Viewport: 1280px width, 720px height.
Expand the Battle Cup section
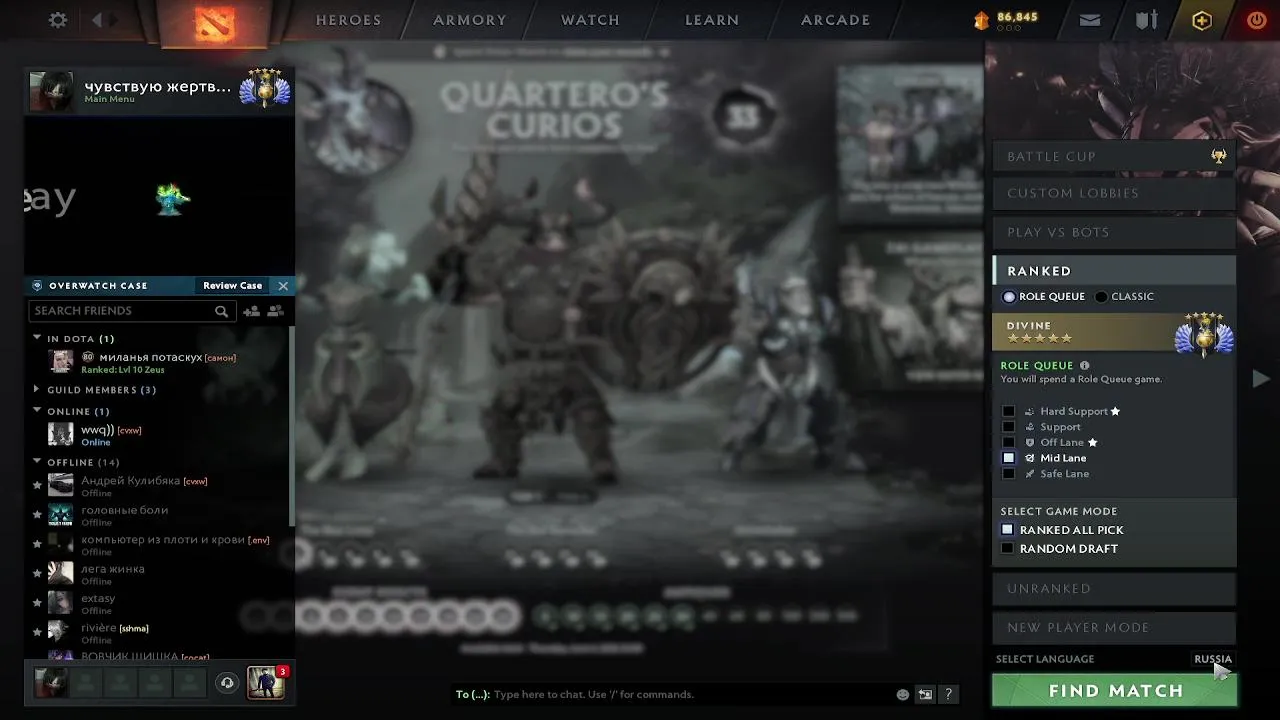[x=1114, y=156]
